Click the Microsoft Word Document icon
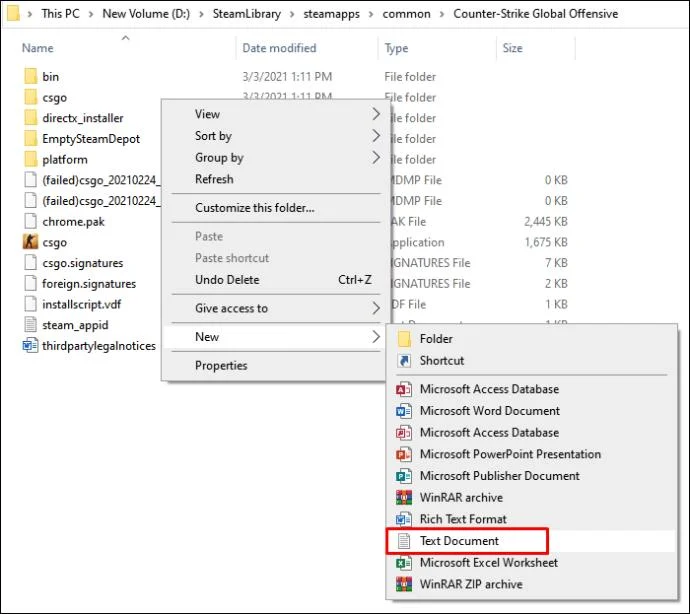The width and height of the screenshot is (690, 614). 404,411
